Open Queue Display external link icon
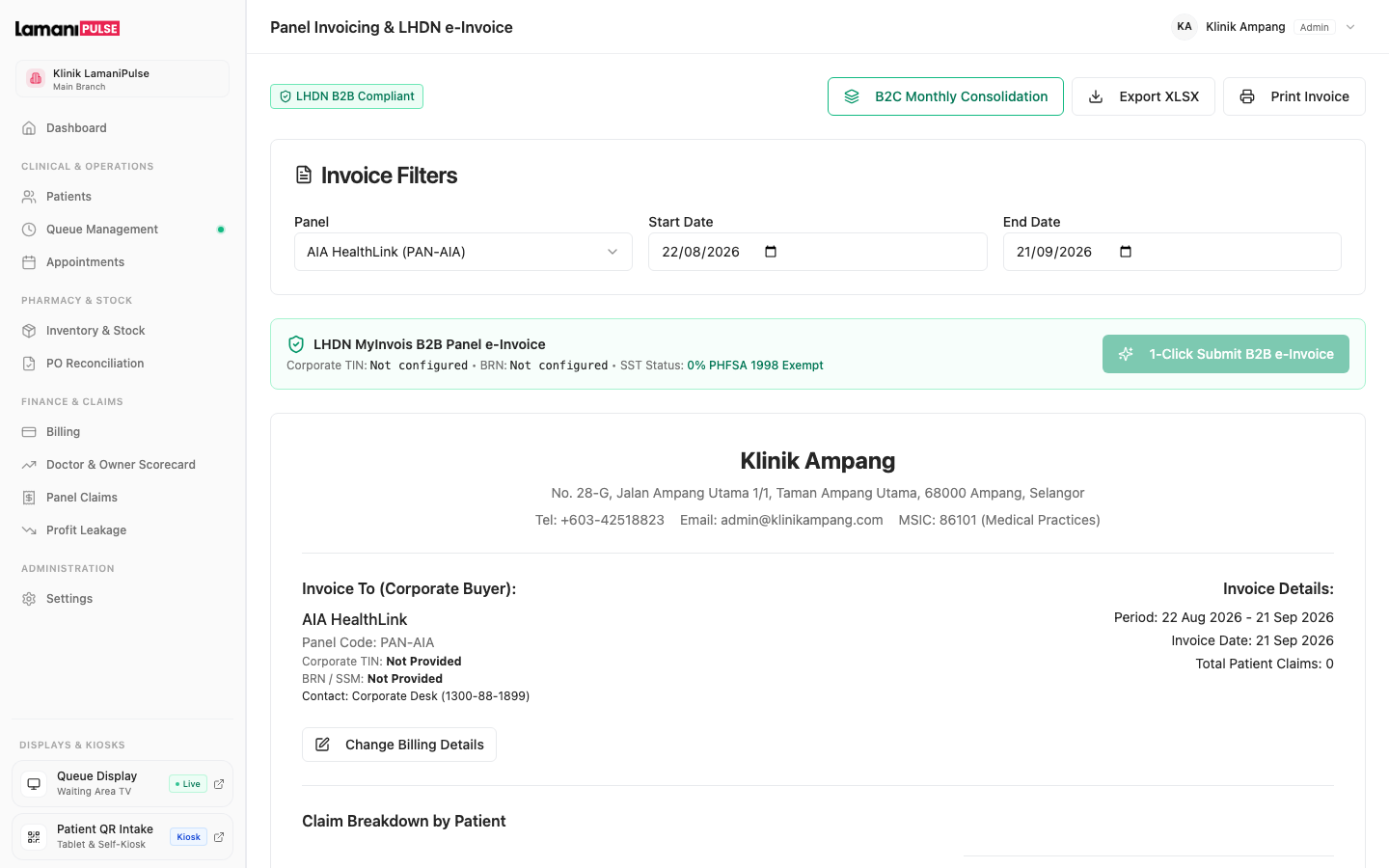This screenshot has height=868, width=1389. click(219, 784)
